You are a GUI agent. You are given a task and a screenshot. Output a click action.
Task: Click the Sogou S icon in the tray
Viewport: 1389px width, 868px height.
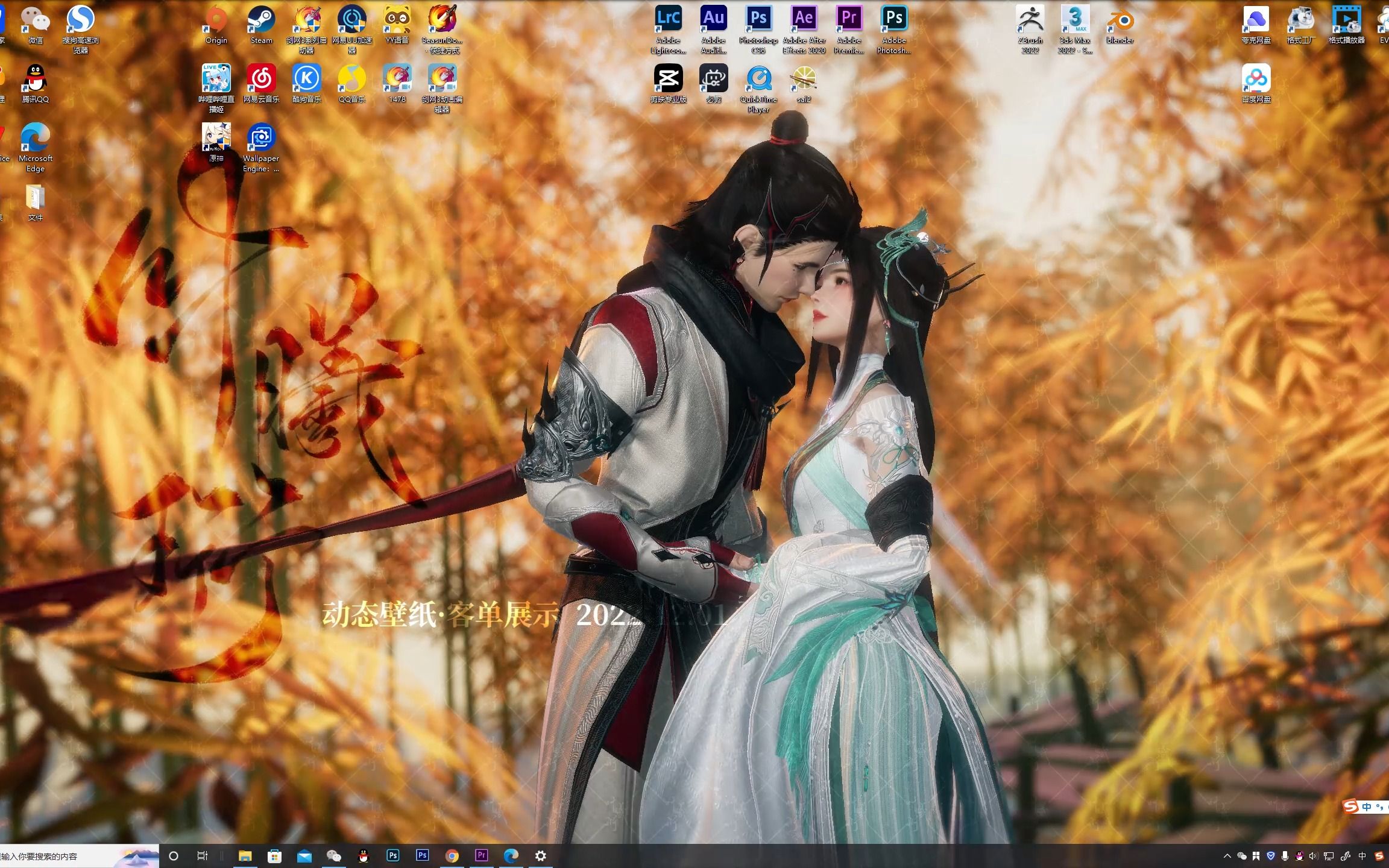1379,856
